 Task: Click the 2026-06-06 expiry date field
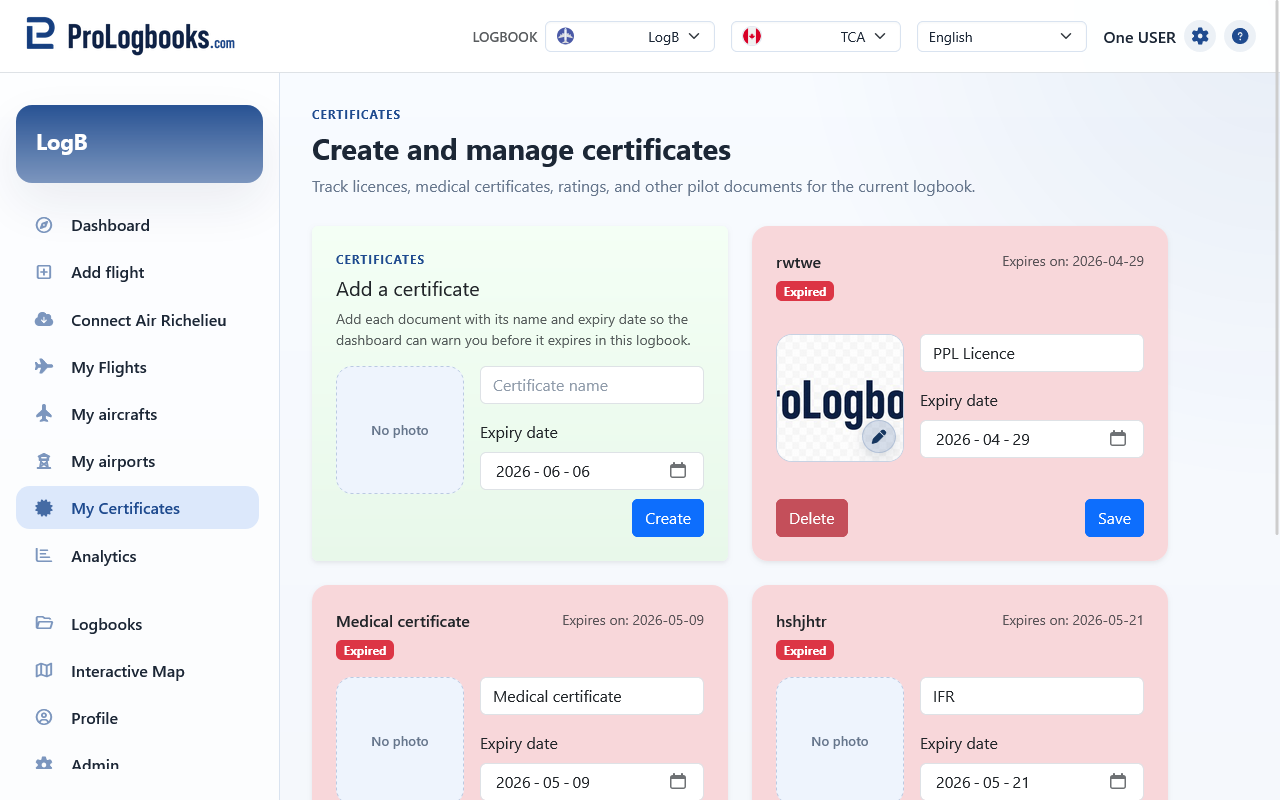pyautogui.click(x=592, y=471)
